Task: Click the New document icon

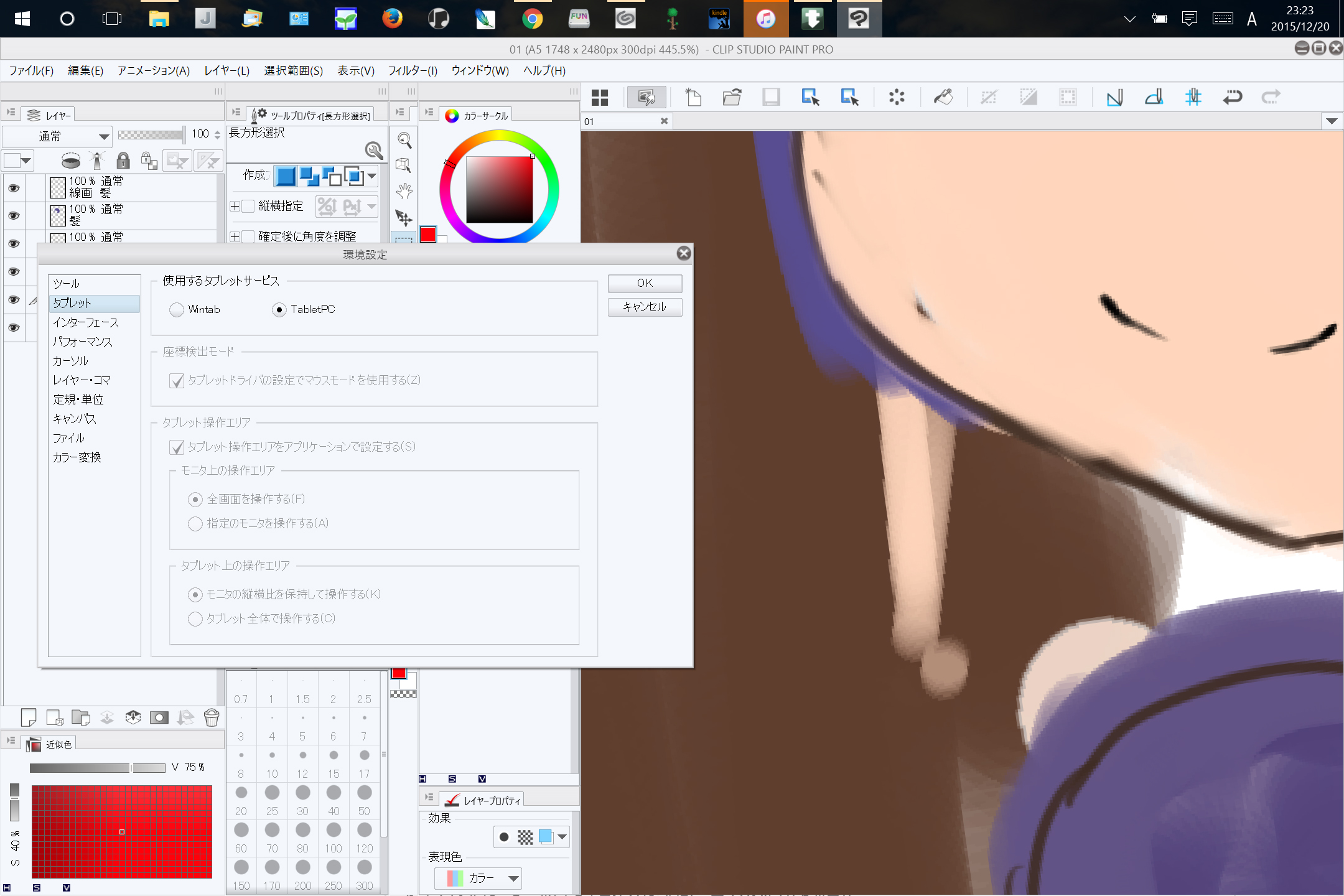Action: tap(693, 97)
